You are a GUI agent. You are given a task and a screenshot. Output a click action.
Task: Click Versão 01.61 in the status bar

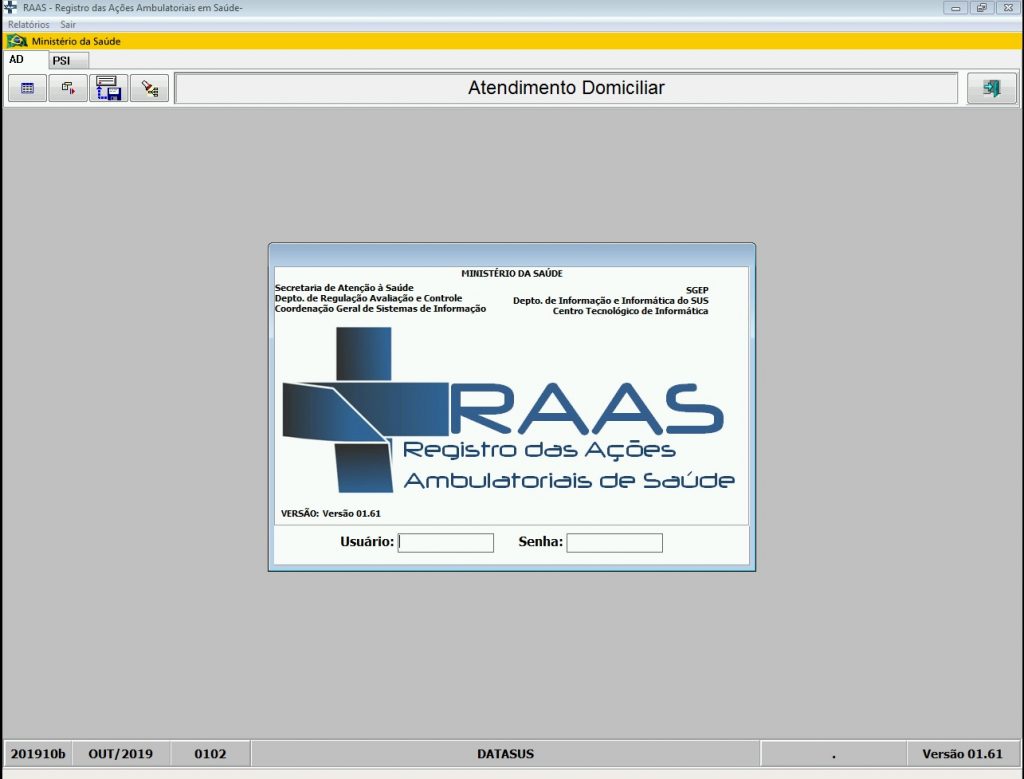click(963, 754)
